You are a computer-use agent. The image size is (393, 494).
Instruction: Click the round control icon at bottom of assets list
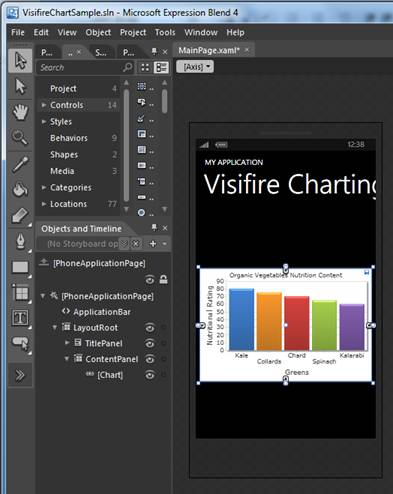tap(141, 212)
